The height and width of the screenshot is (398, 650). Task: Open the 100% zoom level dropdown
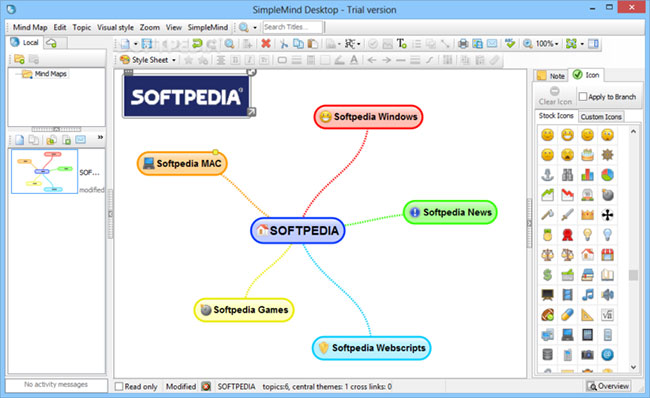point(557,44)
